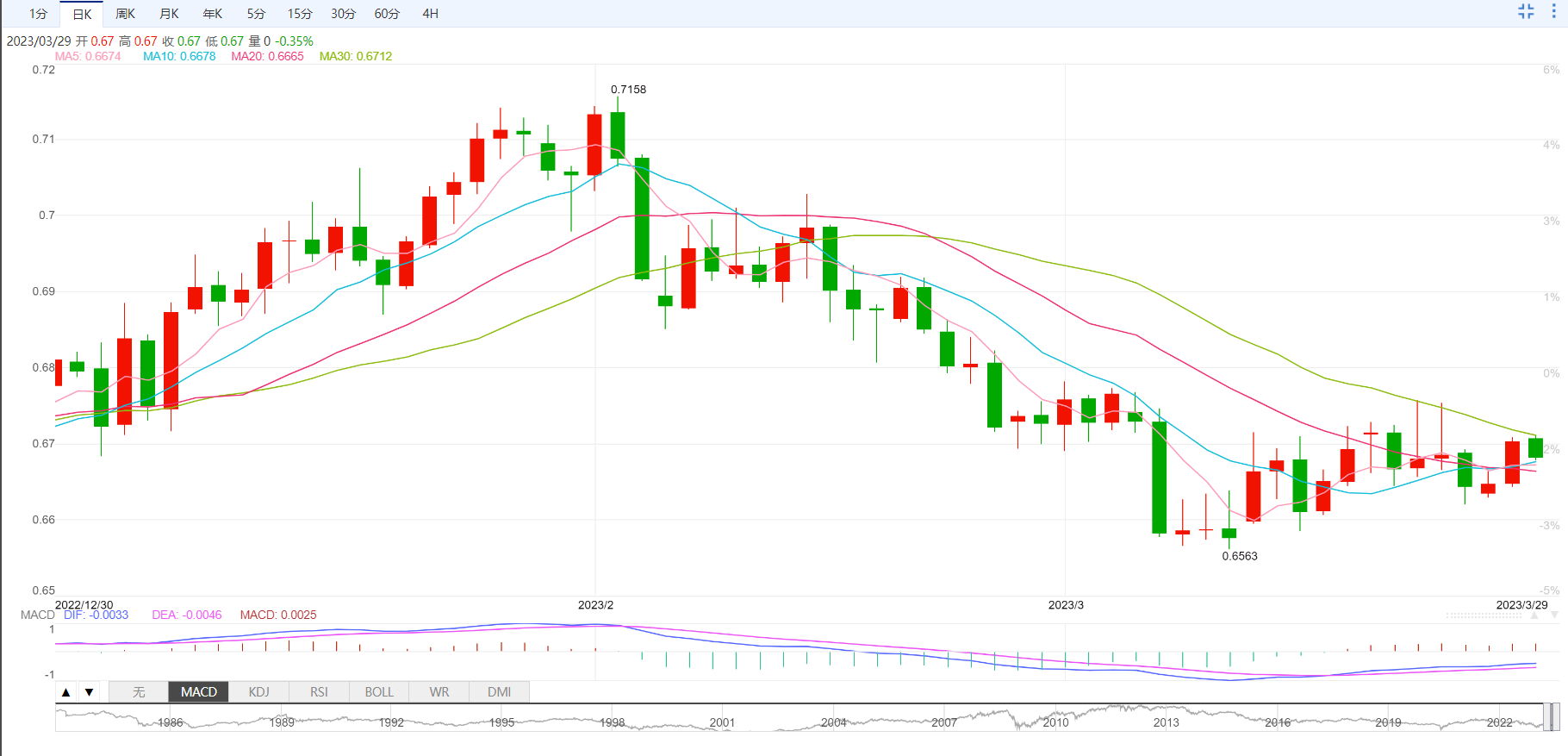1568x756 pixels.
Task: Exit fullscreen with the collapse arrows icon
Action: (1526, 11)
